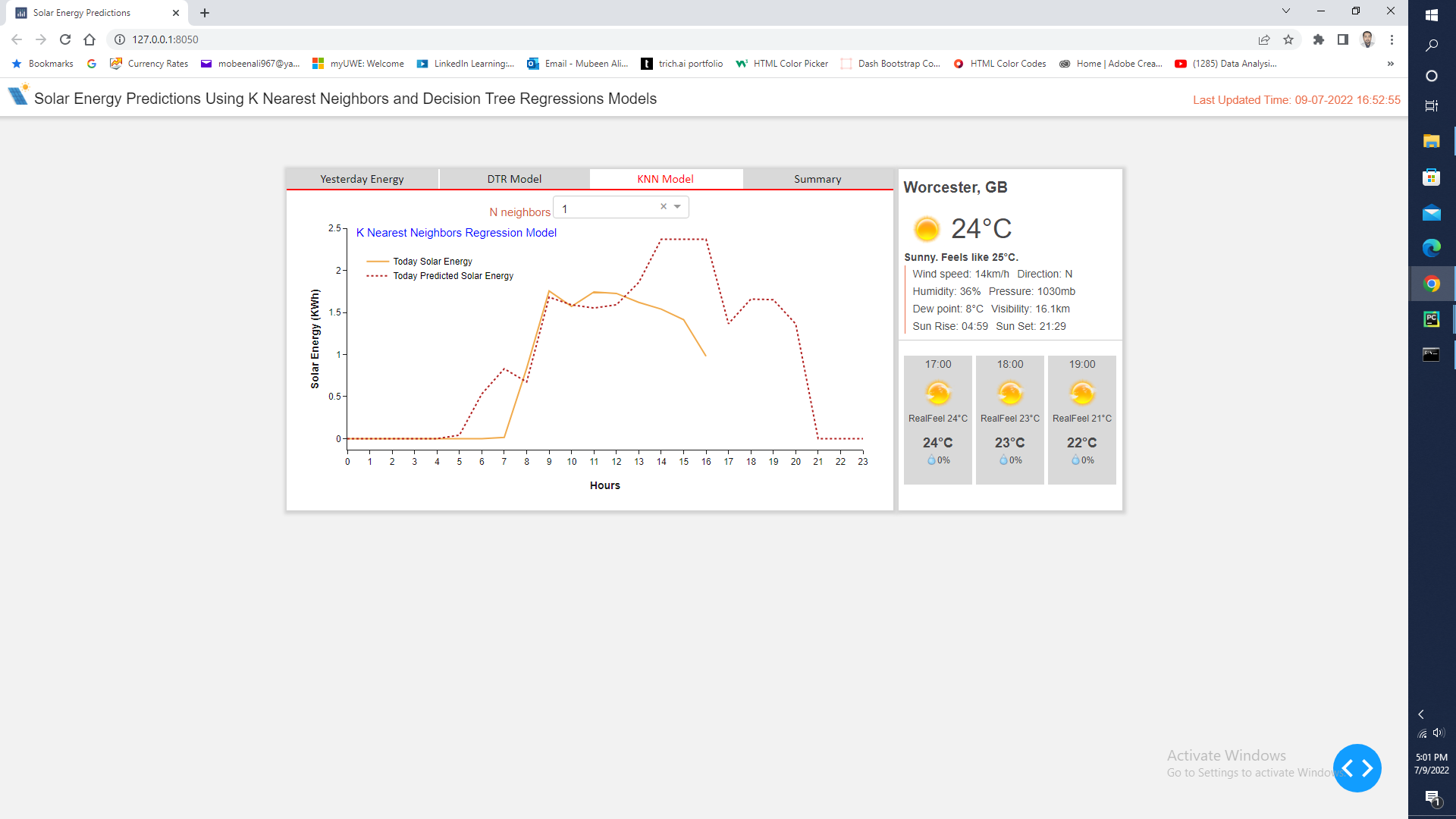
Task: Open the Chrome extensions puzzle icon
Action: click(1319, 39)
